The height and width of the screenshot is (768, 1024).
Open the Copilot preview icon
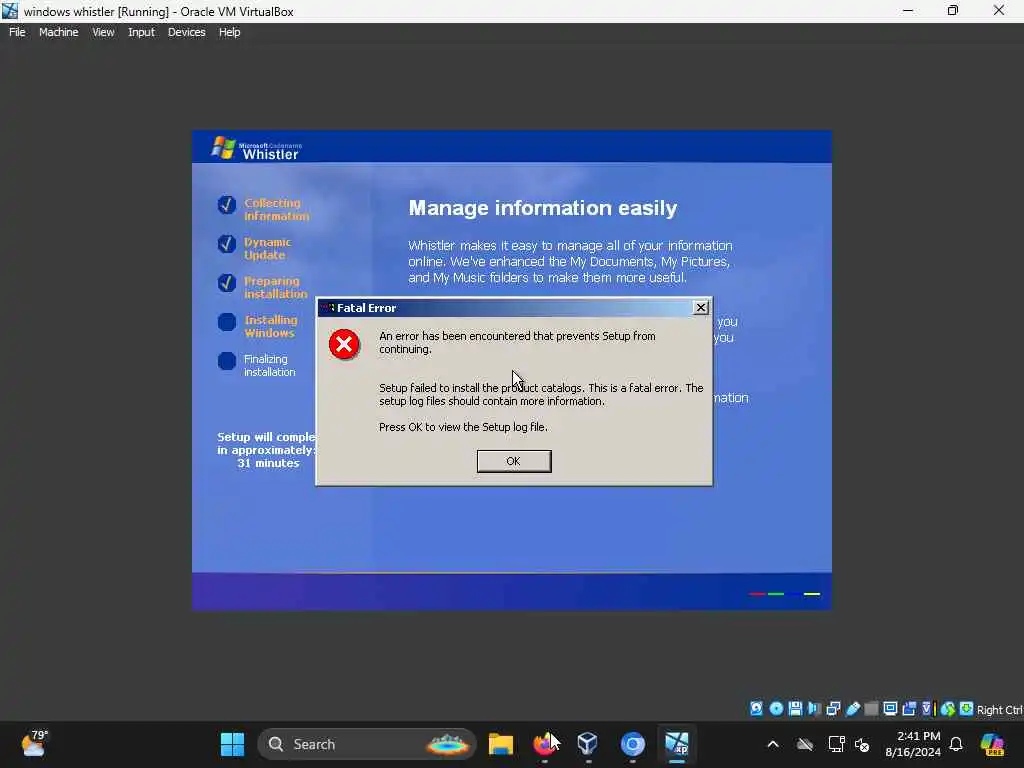pos(993,744)
